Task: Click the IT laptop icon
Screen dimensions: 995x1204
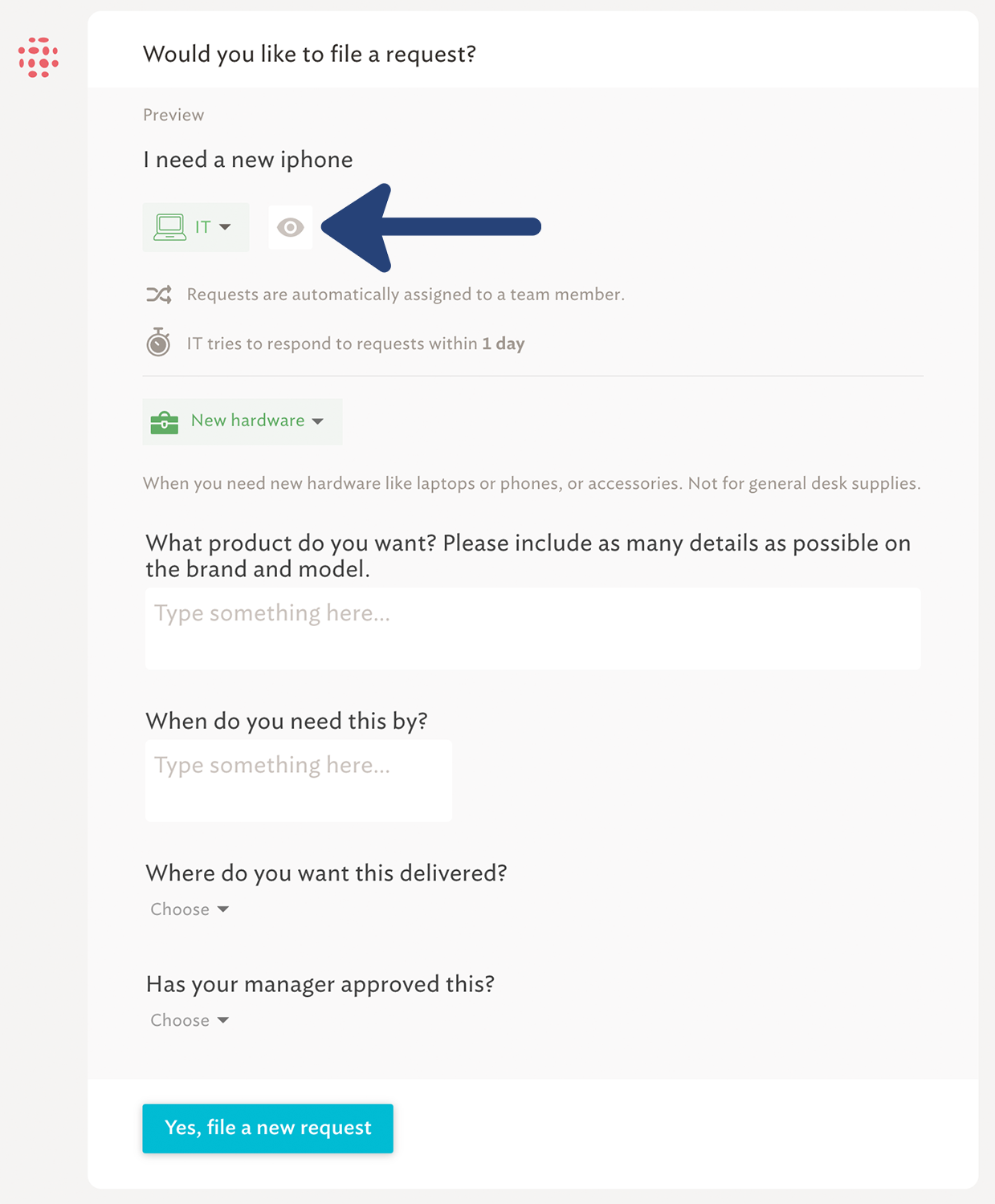Action: [169, 227]
